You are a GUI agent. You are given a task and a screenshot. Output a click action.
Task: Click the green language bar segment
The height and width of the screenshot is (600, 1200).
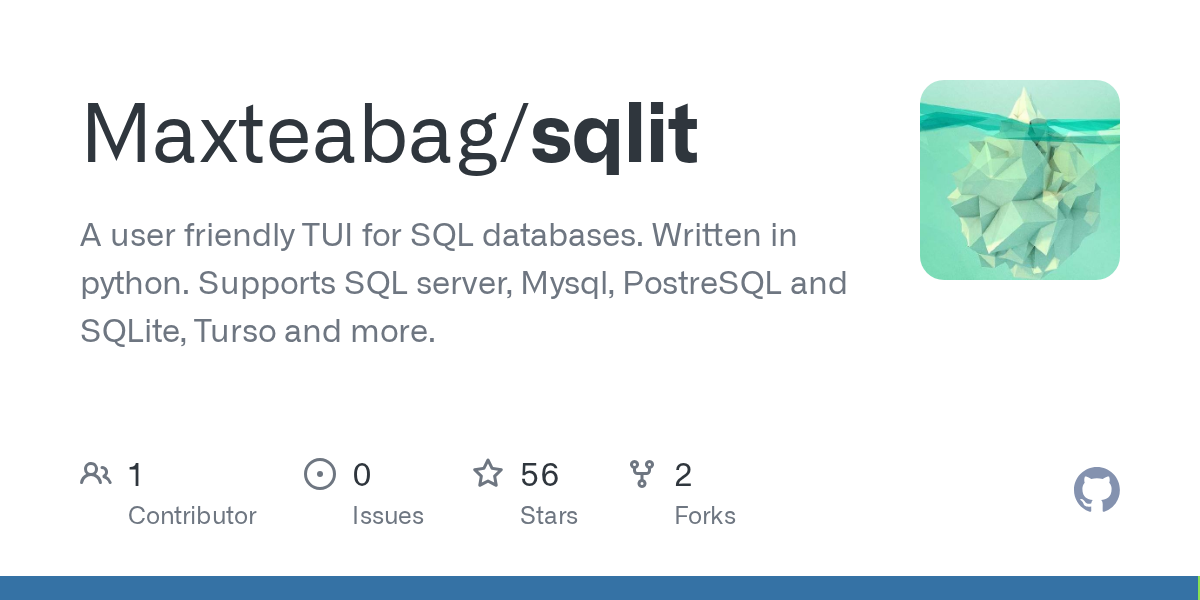(x=1198, y=588)
